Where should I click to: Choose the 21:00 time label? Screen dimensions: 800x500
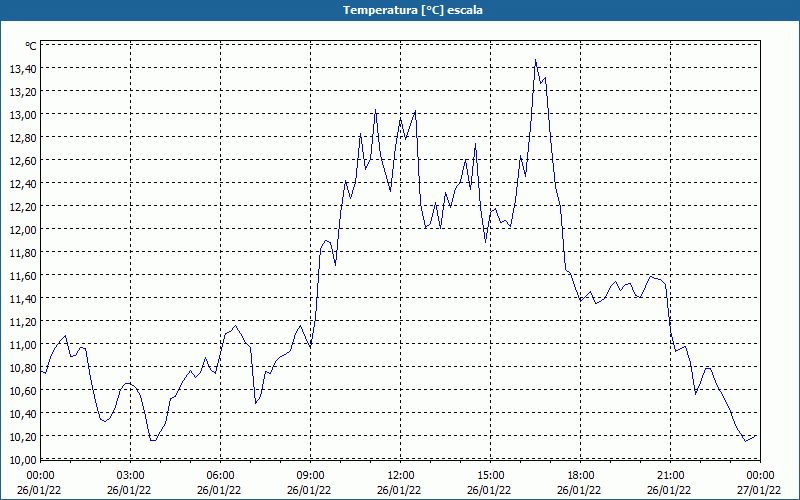(671, 476)
